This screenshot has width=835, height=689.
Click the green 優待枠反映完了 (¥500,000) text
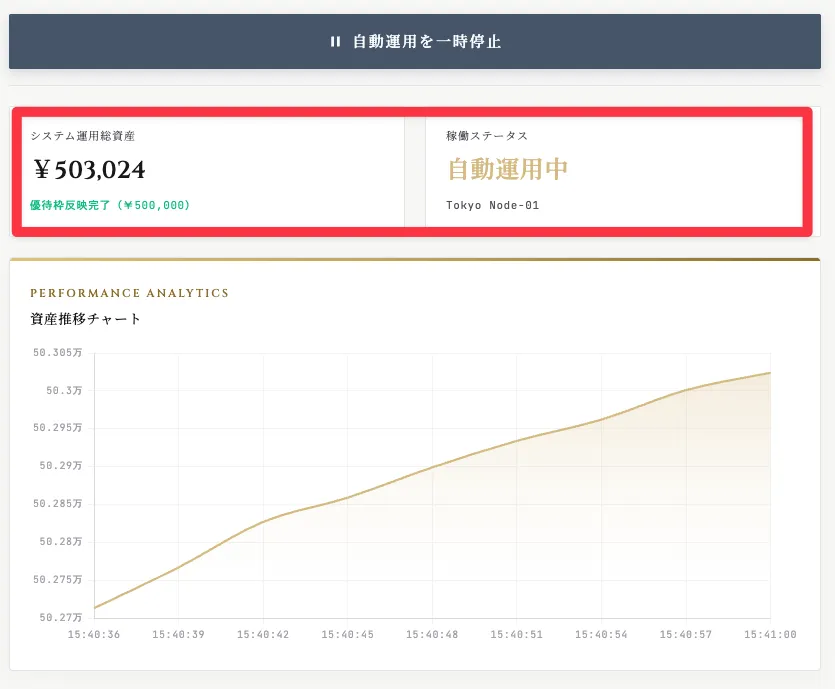point(110,205)
